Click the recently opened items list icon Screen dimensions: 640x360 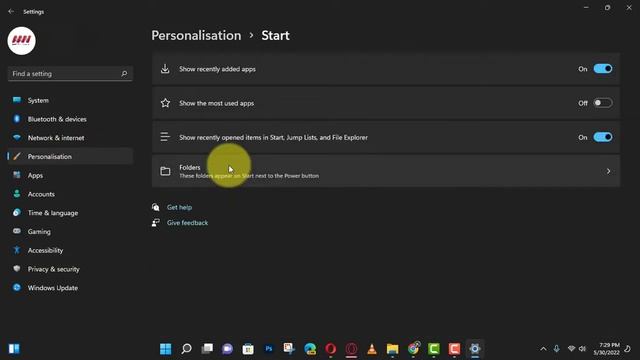click(x=165, y=137)
